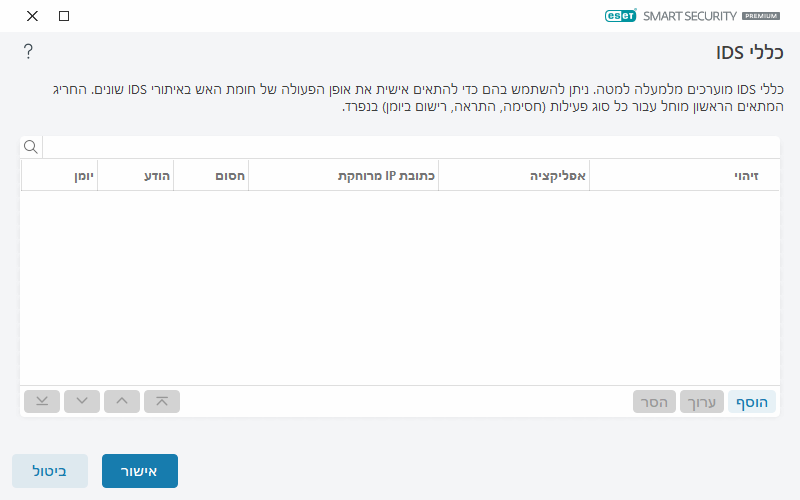
Task: Click the ESET Smart Security logo
Action: point(692,16)
